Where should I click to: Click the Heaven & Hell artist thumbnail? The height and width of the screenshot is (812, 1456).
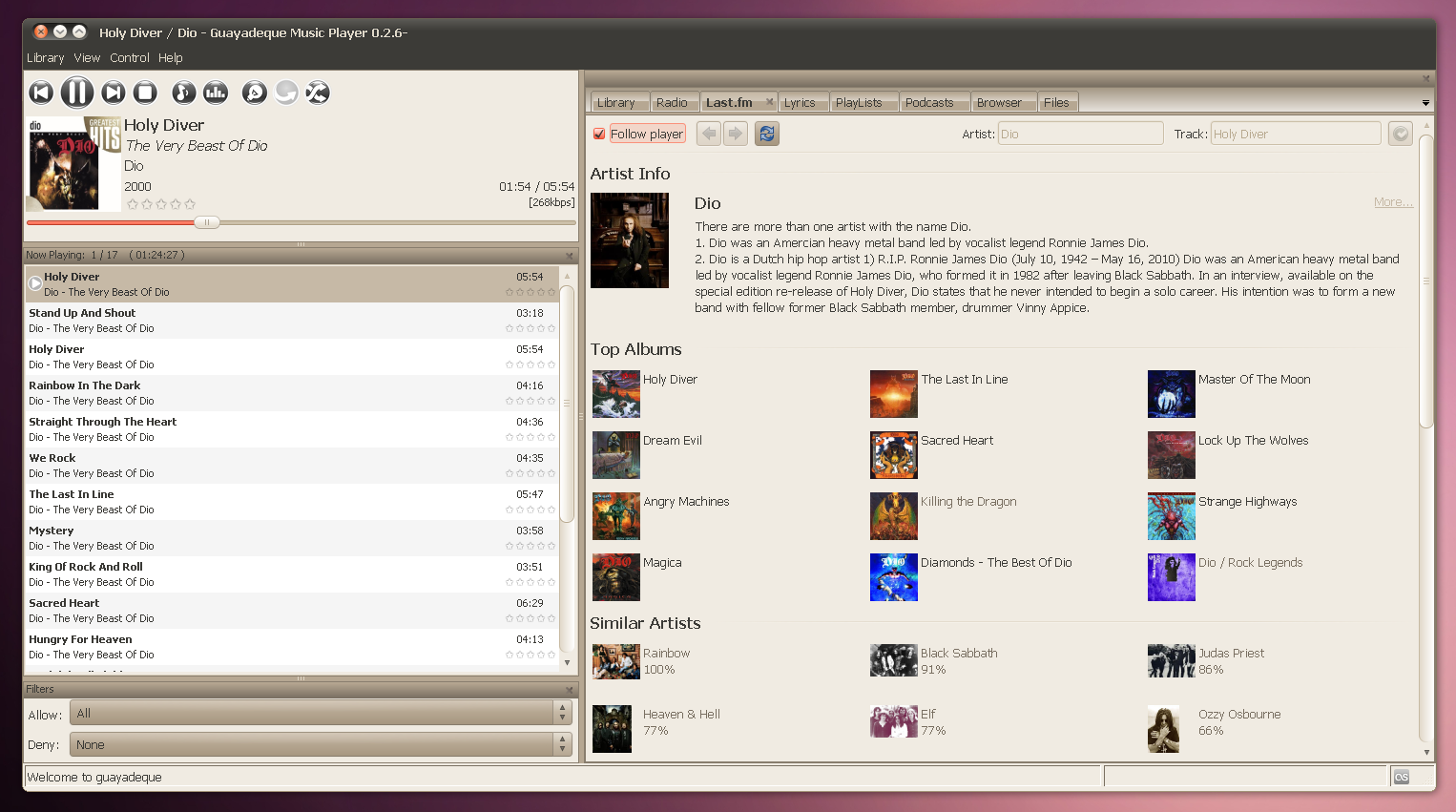tap(612, 729)
